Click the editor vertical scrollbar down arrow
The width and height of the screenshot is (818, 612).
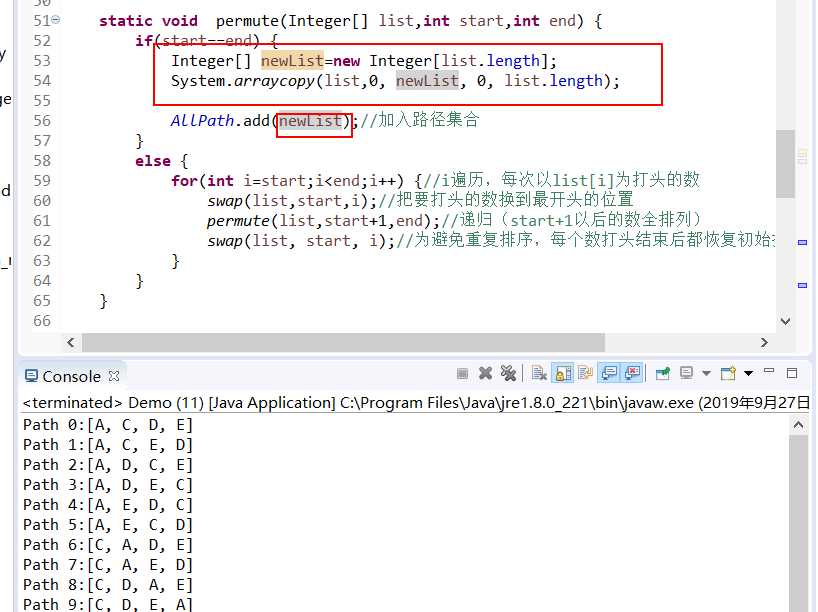(x=785, y=321)
